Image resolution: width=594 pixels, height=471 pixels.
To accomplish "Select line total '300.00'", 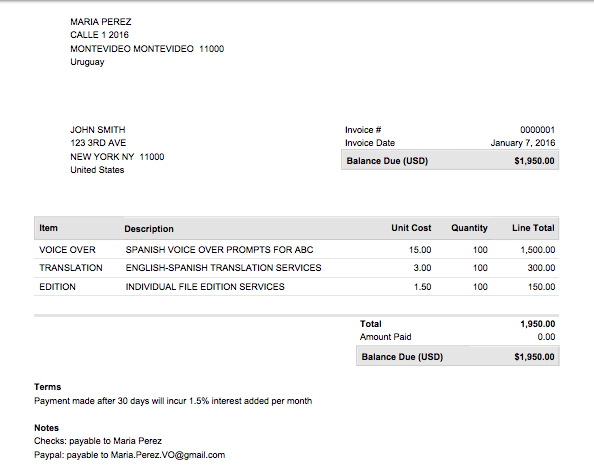I will pos(541,268).
